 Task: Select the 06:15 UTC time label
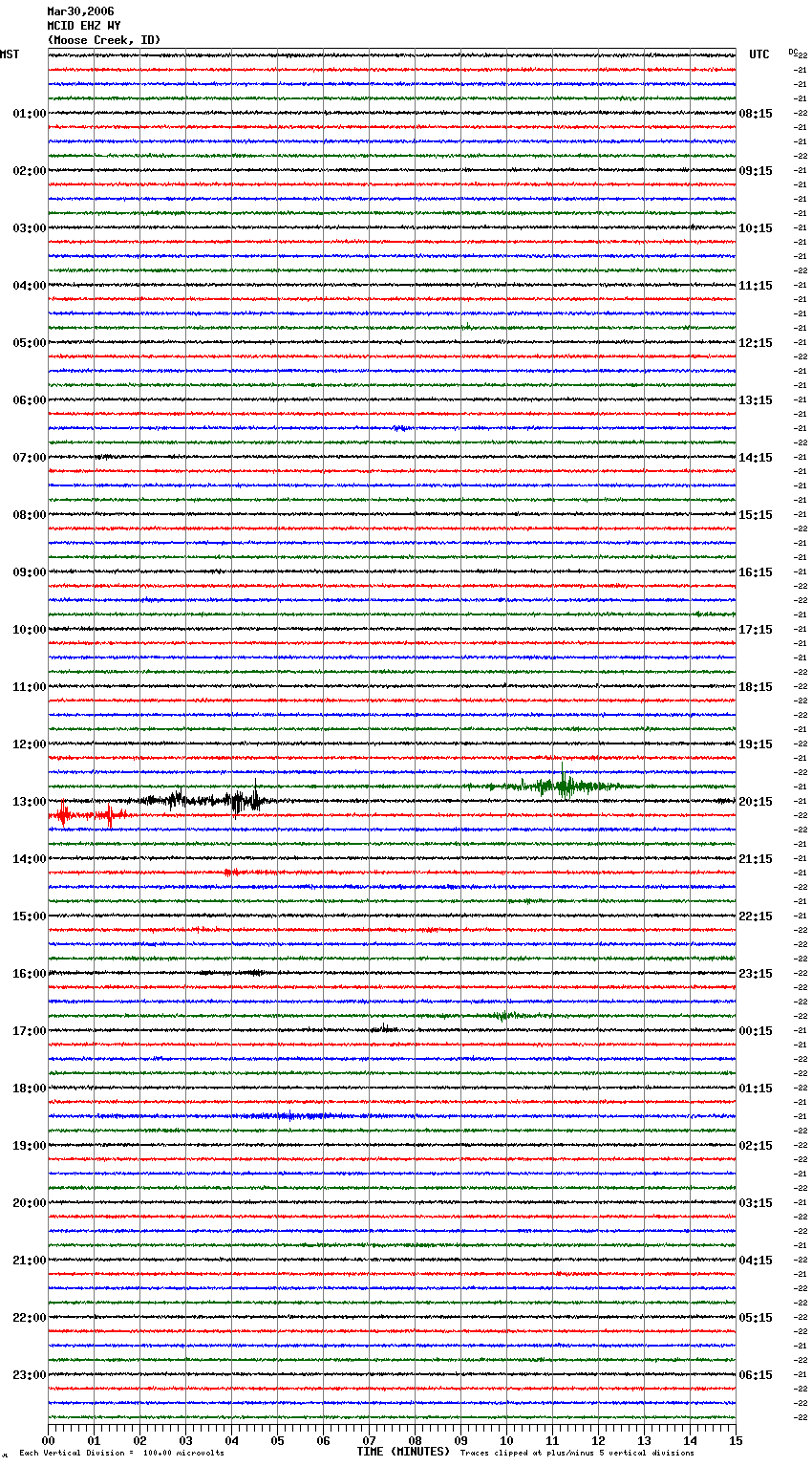pos(756,1375)
